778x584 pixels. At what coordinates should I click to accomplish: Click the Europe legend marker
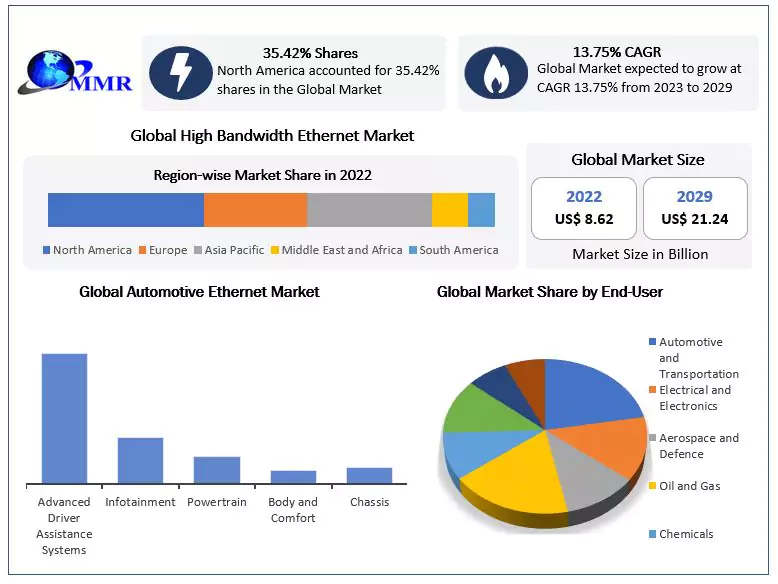[143, 251]
